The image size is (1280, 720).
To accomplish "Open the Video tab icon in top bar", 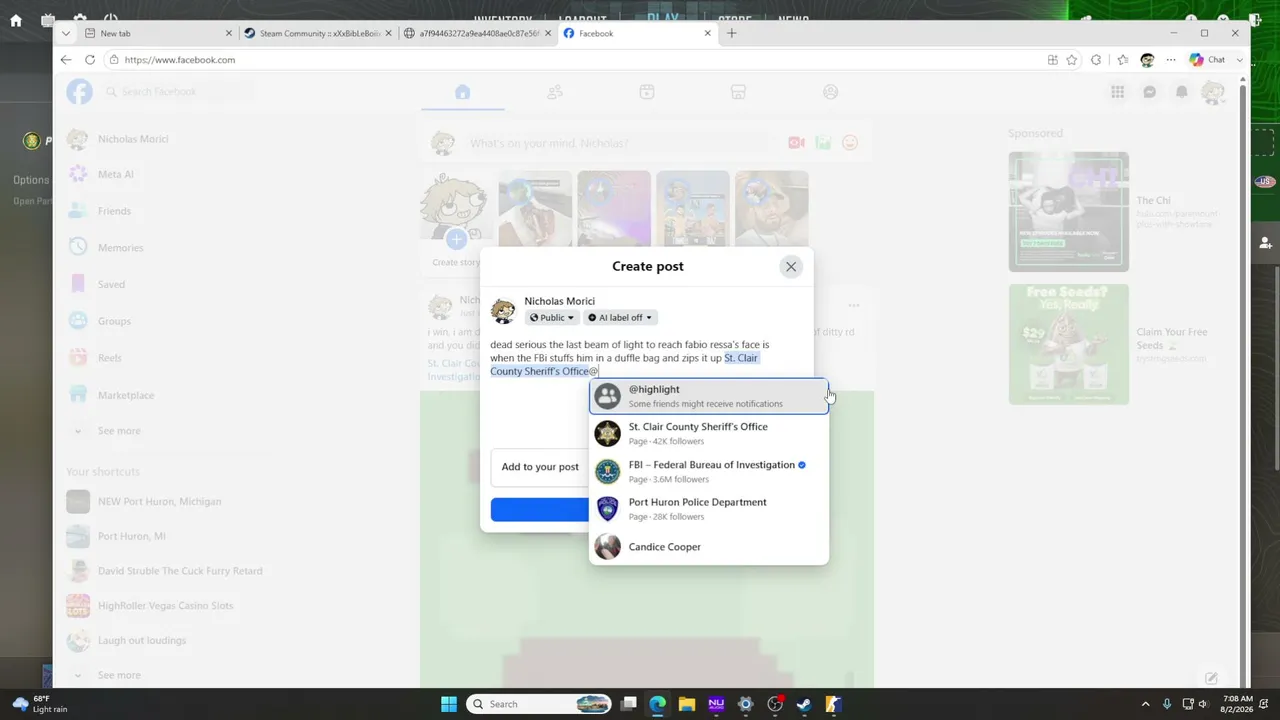I will click(647, 92).
